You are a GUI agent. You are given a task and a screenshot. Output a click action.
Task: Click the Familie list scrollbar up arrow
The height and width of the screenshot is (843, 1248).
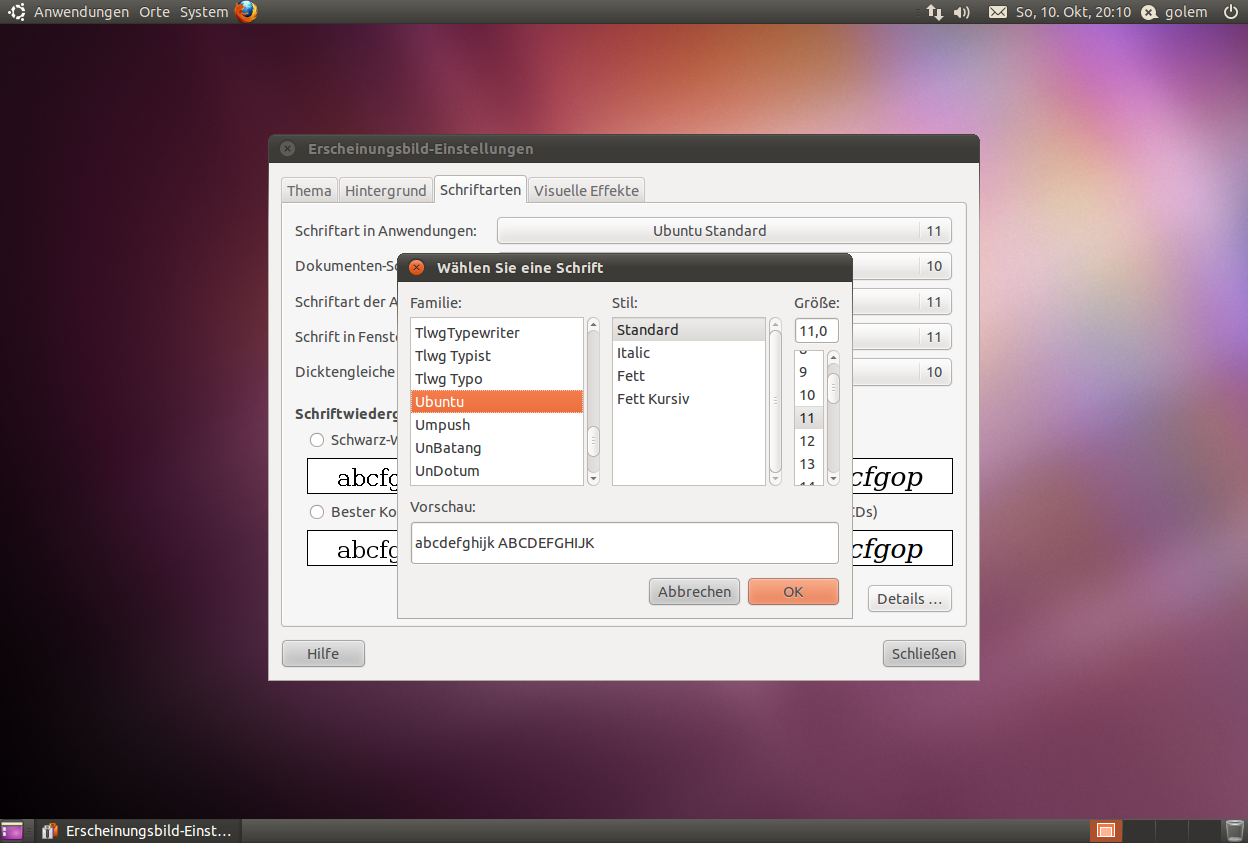coord(593,326)
